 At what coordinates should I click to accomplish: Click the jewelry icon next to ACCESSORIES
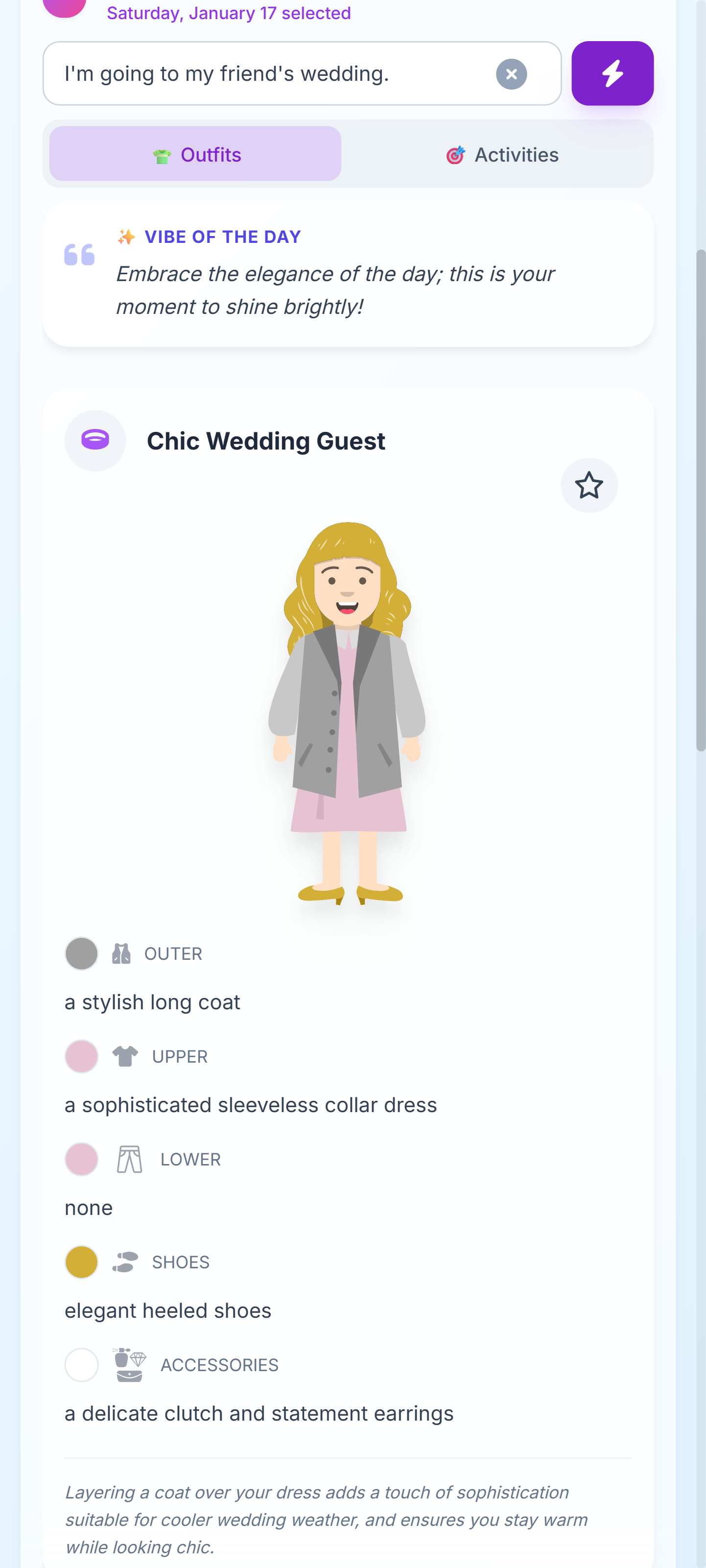coord(129,1365)
